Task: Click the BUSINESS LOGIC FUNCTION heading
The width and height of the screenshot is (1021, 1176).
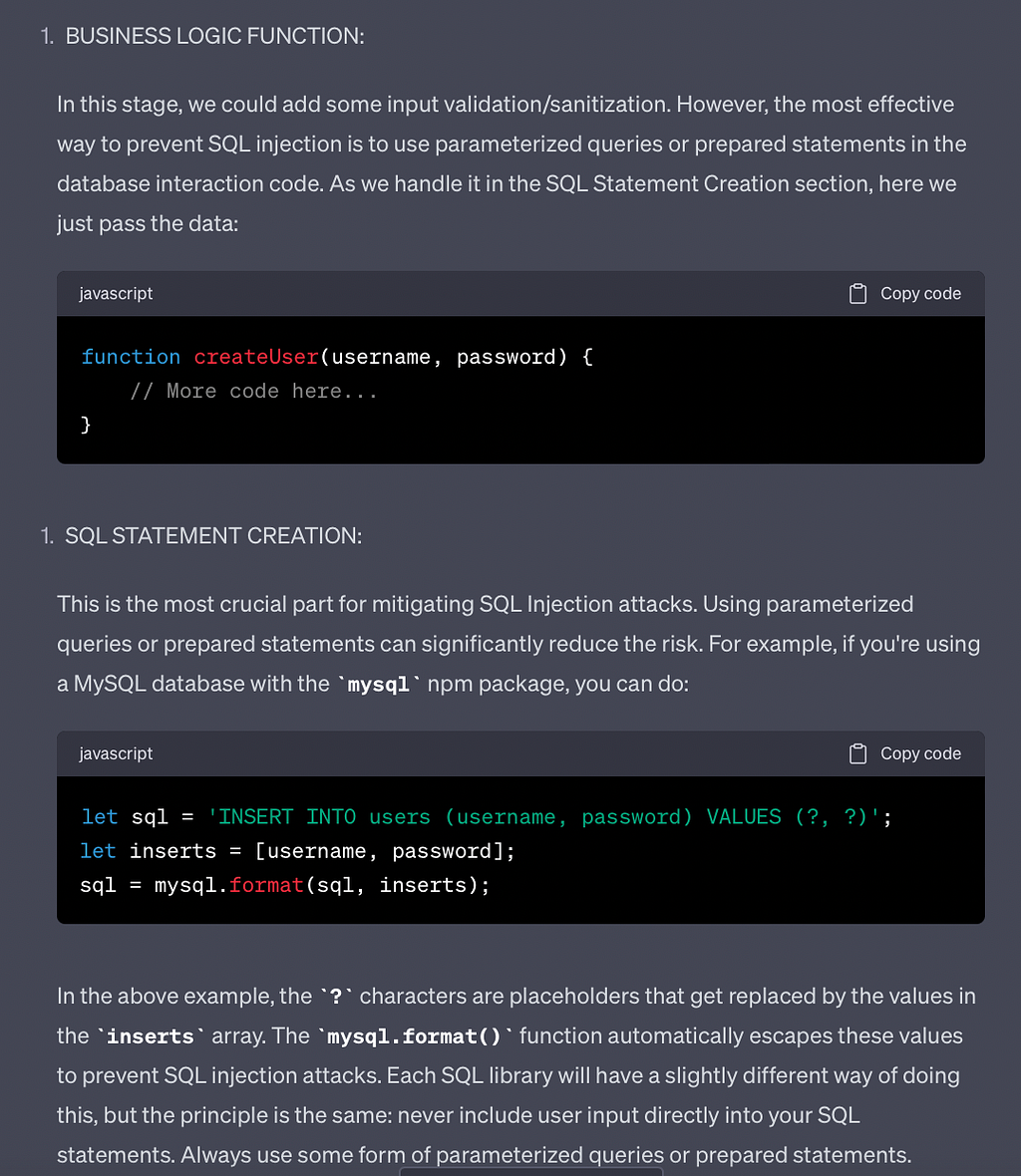Action: (x=214, y=36)
